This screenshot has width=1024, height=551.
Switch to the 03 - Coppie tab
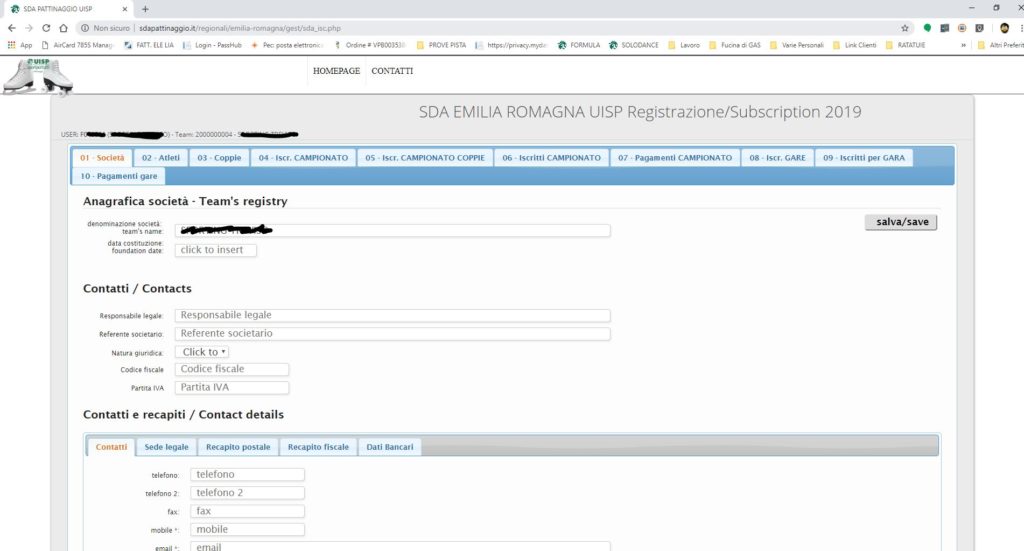pos(219,158)
